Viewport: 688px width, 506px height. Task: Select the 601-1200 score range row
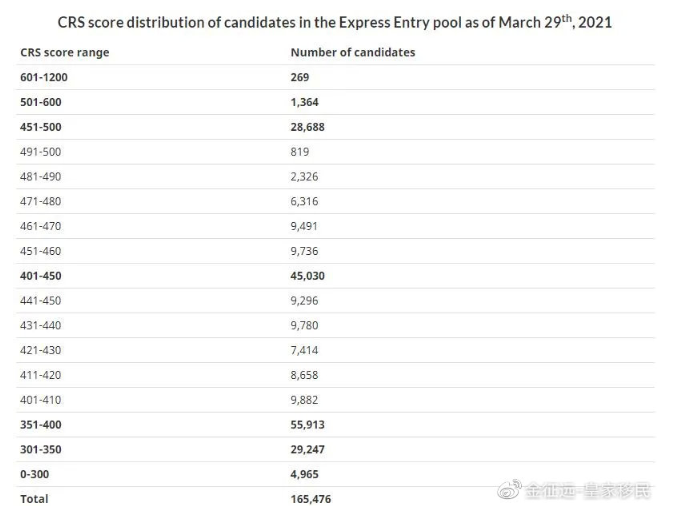click(x=335, y=77)
